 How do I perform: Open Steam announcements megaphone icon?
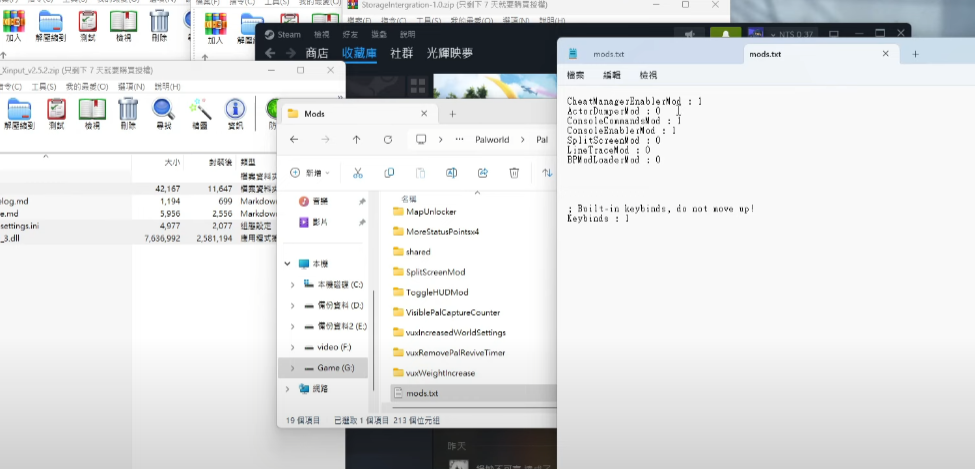pyautogui.click(x=690, y=34)
